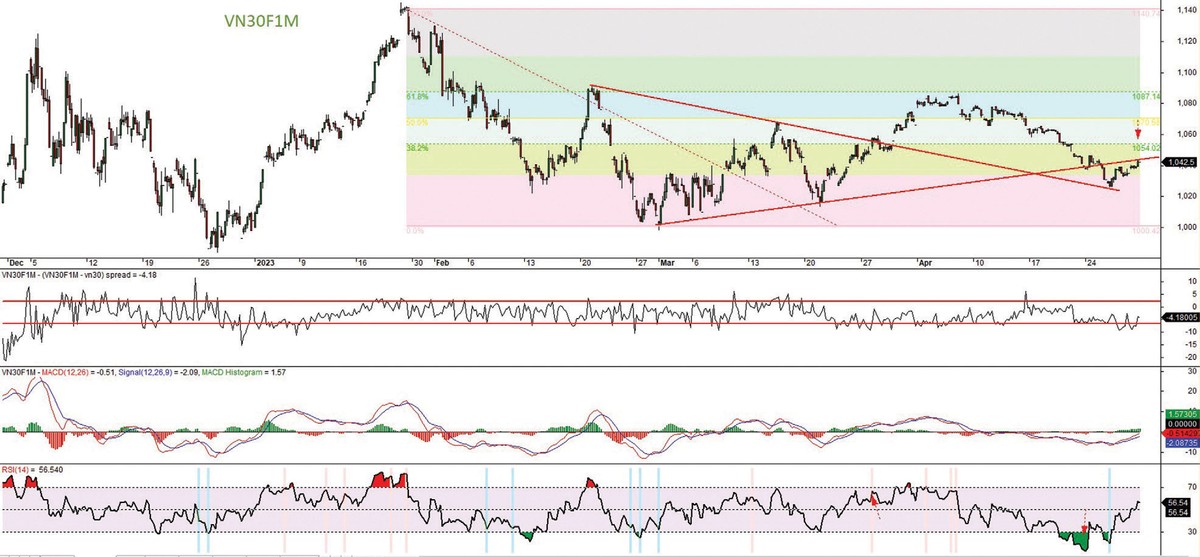Click the red down arrow near 1054.02
This screenshot has height=557, width=1200.
tap(1137, 132)
